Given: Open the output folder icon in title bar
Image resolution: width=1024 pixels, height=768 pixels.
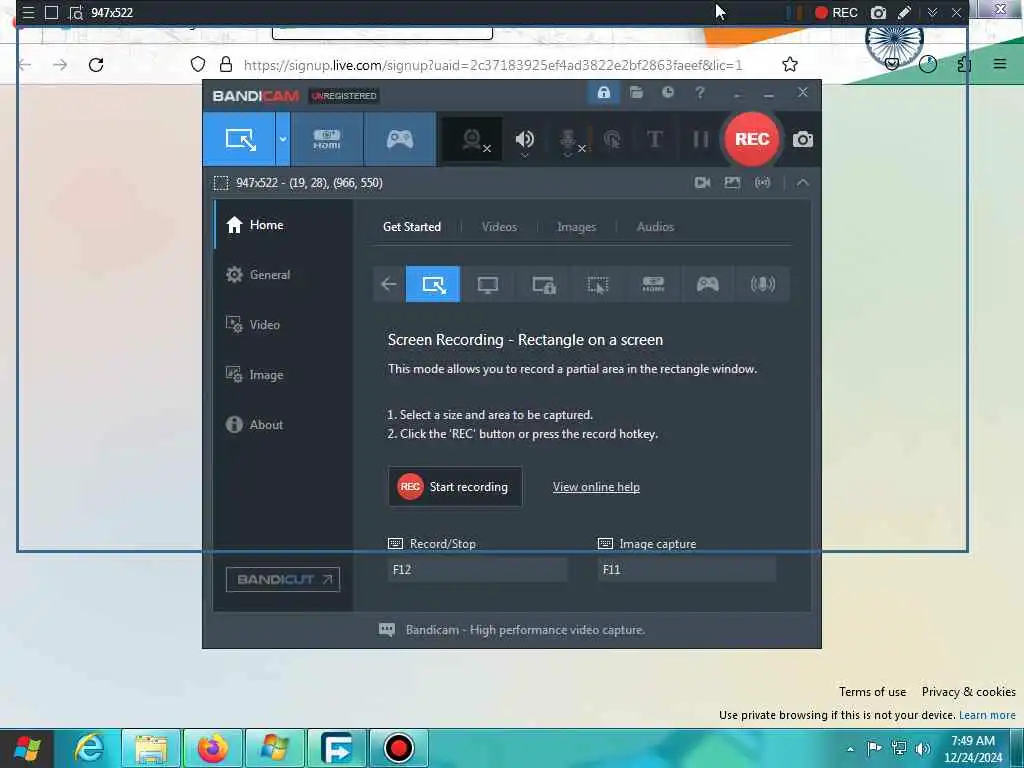Looking at the screenshot, I should click(x=636, y=93).
